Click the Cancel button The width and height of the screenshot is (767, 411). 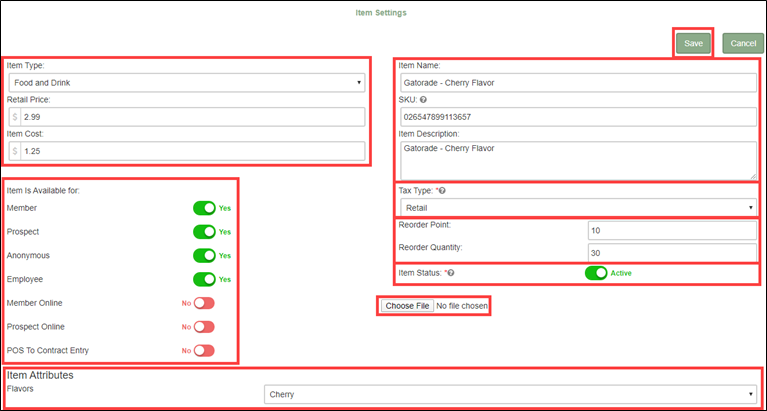click(743, 43)
